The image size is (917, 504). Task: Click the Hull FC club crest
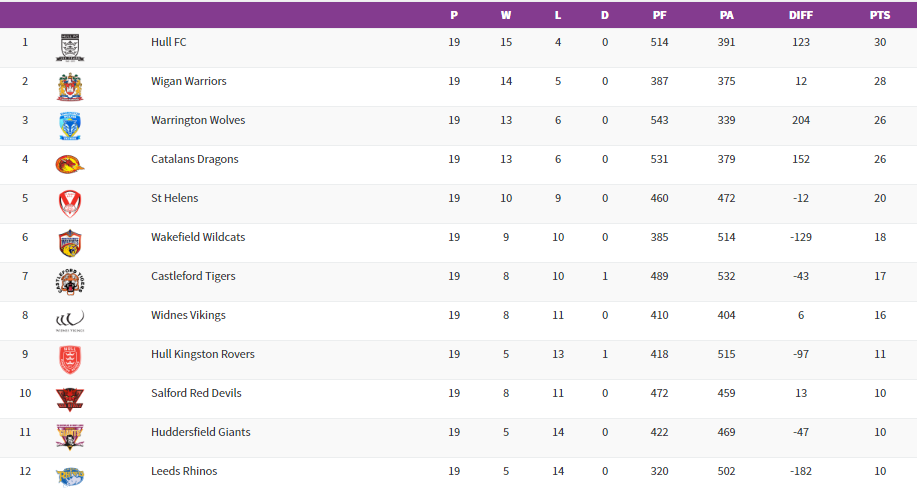70,48
